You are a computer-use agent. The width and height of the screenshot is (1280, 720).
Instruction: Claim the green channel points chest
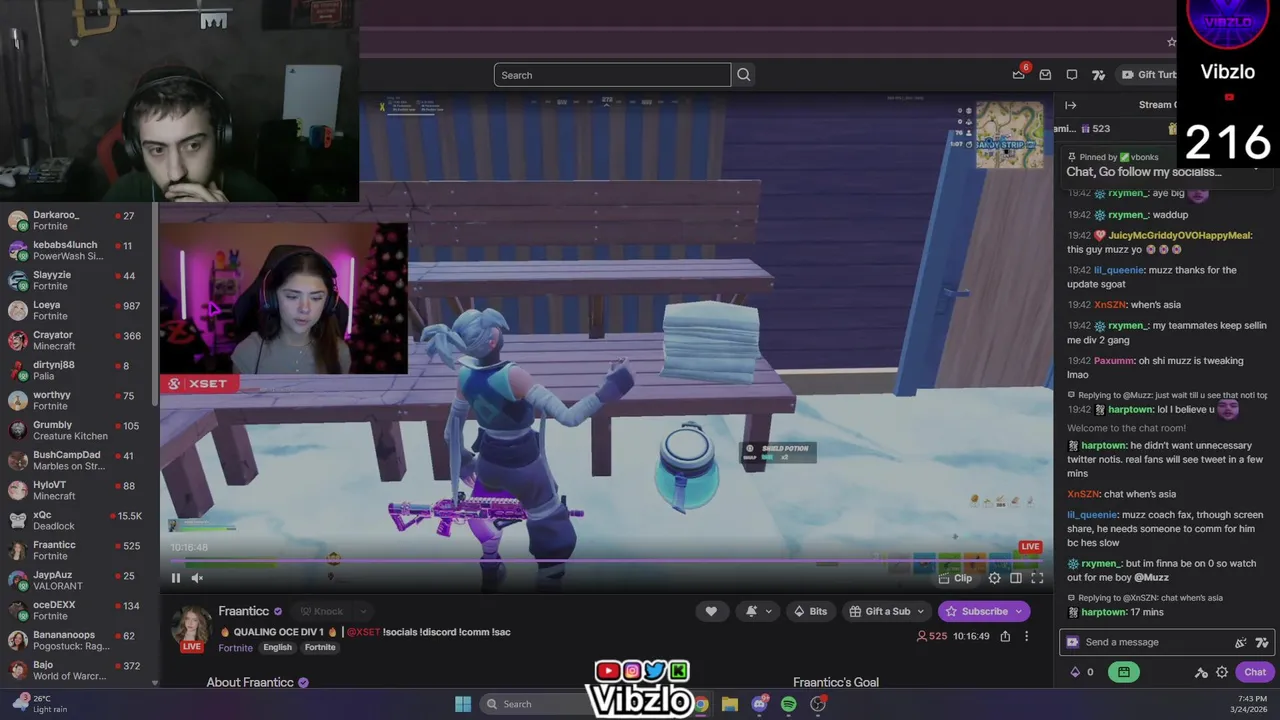tap(1124, 672)
